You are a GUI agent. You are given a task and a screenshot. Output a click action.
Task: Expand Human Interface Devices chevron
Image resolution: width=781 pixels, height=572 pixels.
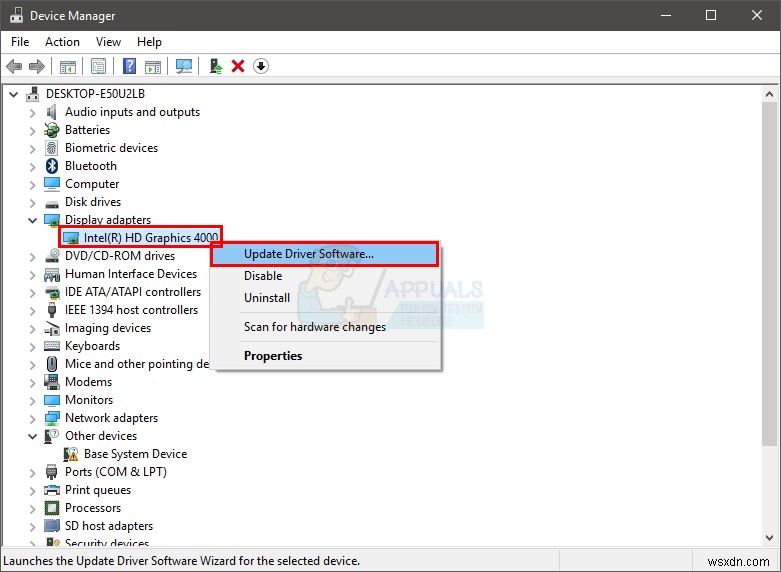[x=32, y=275]
